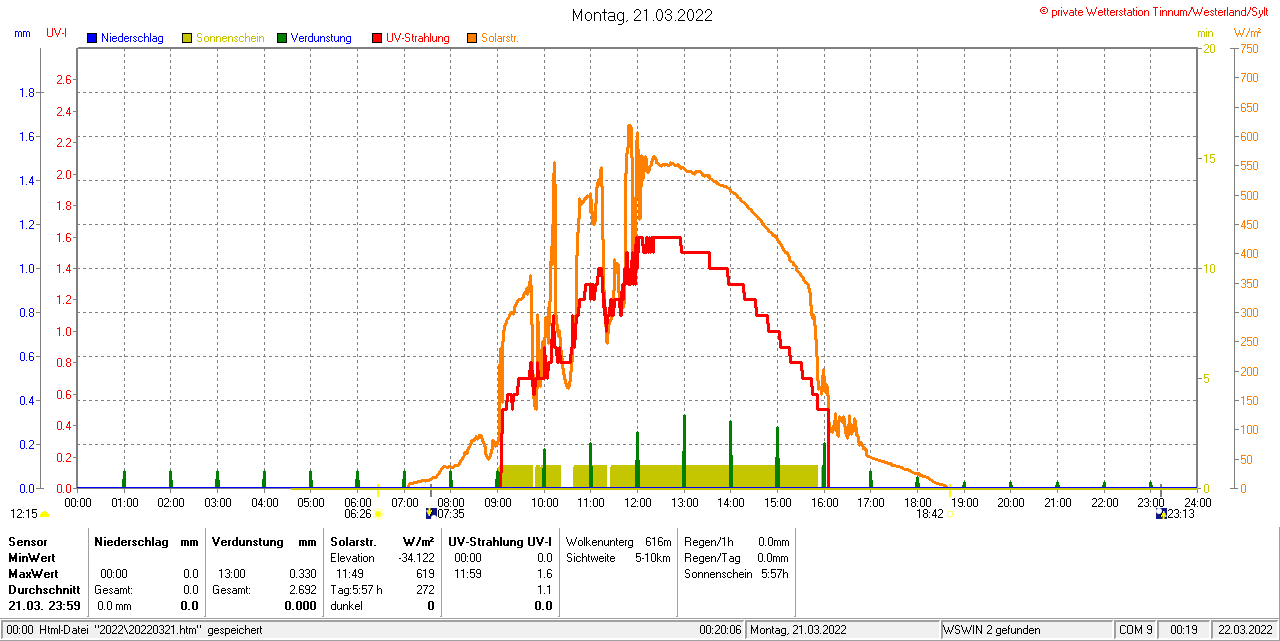The image size is (1280, 641).
Task: Select the Sonnenschein legend label
Action: pyautogui.click(x=230, y=38)
